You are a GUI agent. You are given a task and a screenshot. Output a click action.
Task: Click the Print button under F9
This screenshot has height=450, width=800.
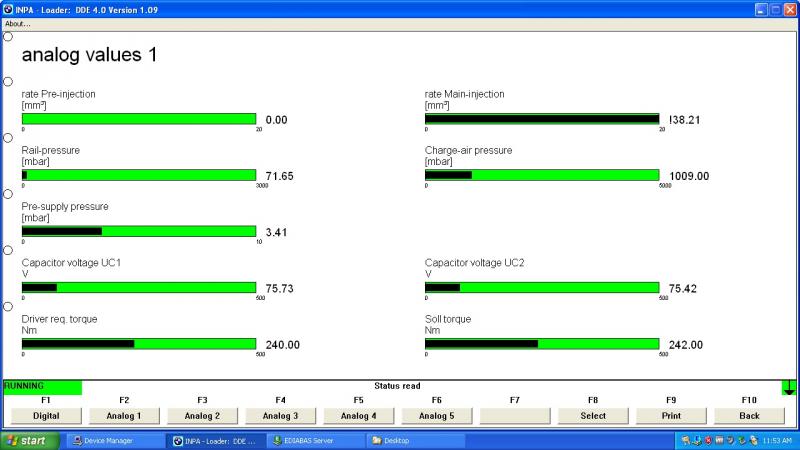[671, 415]
